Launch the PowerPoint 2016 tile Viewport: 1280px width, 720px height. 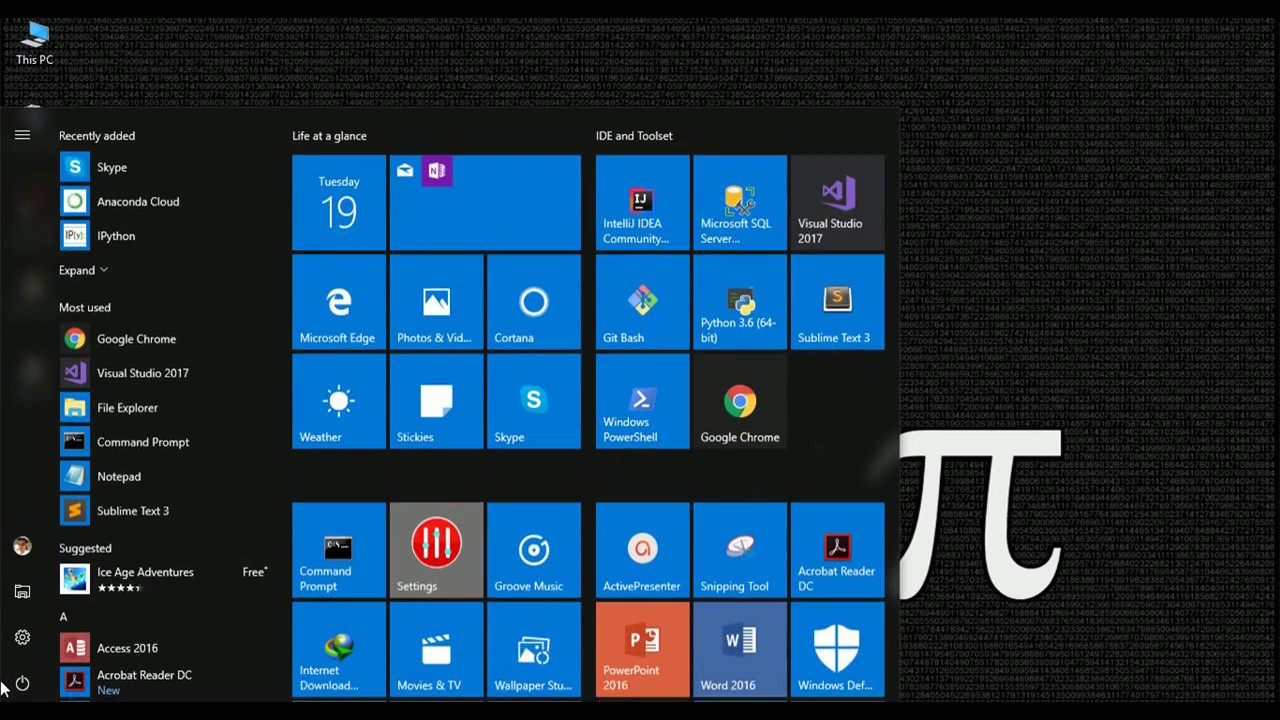(x=642, y=649)
